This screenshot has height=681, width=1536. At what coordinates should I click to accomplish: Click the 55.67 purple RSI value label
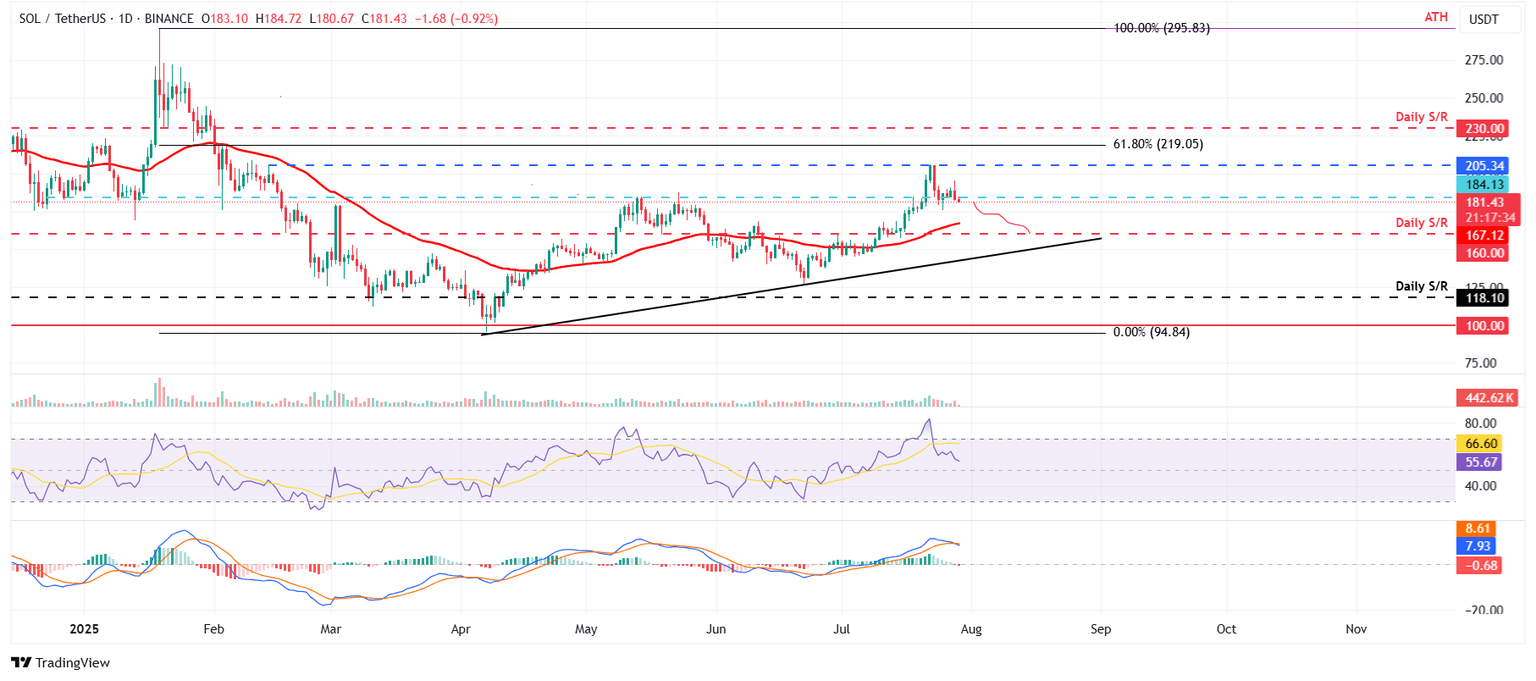1481,460
